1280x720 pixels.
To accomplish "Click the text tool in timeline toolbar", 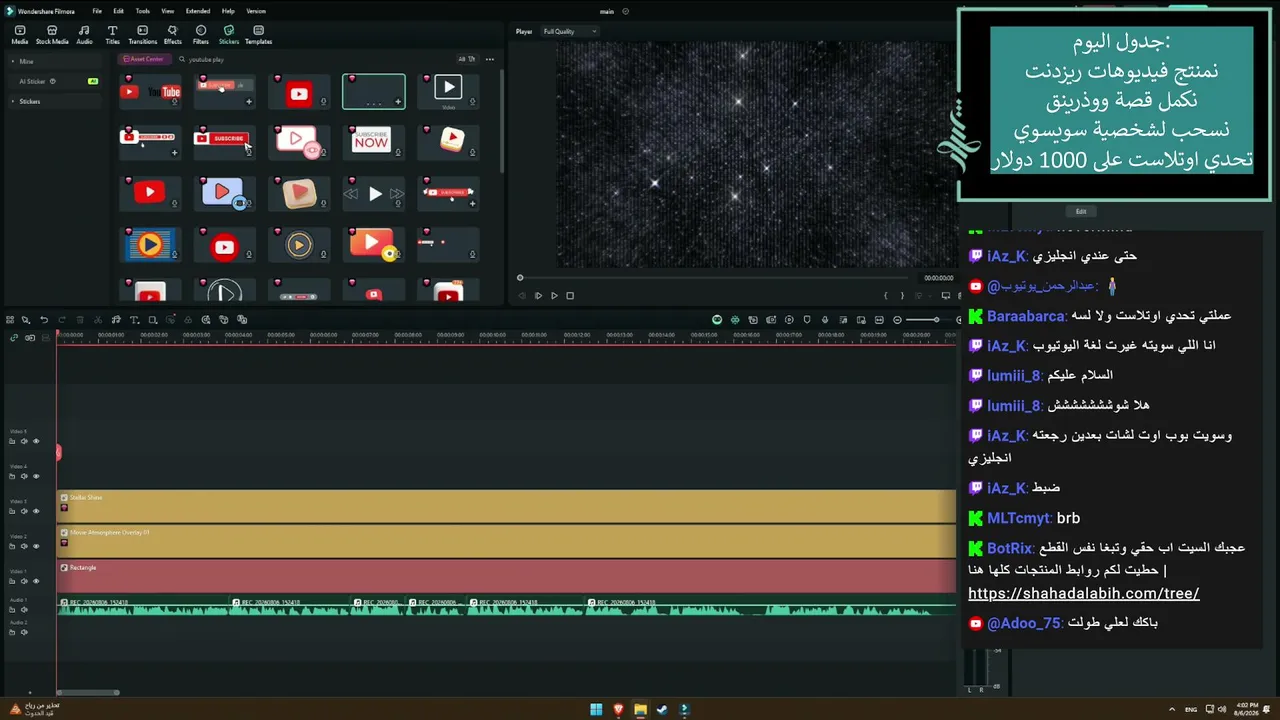I will (x=134, y=320).
